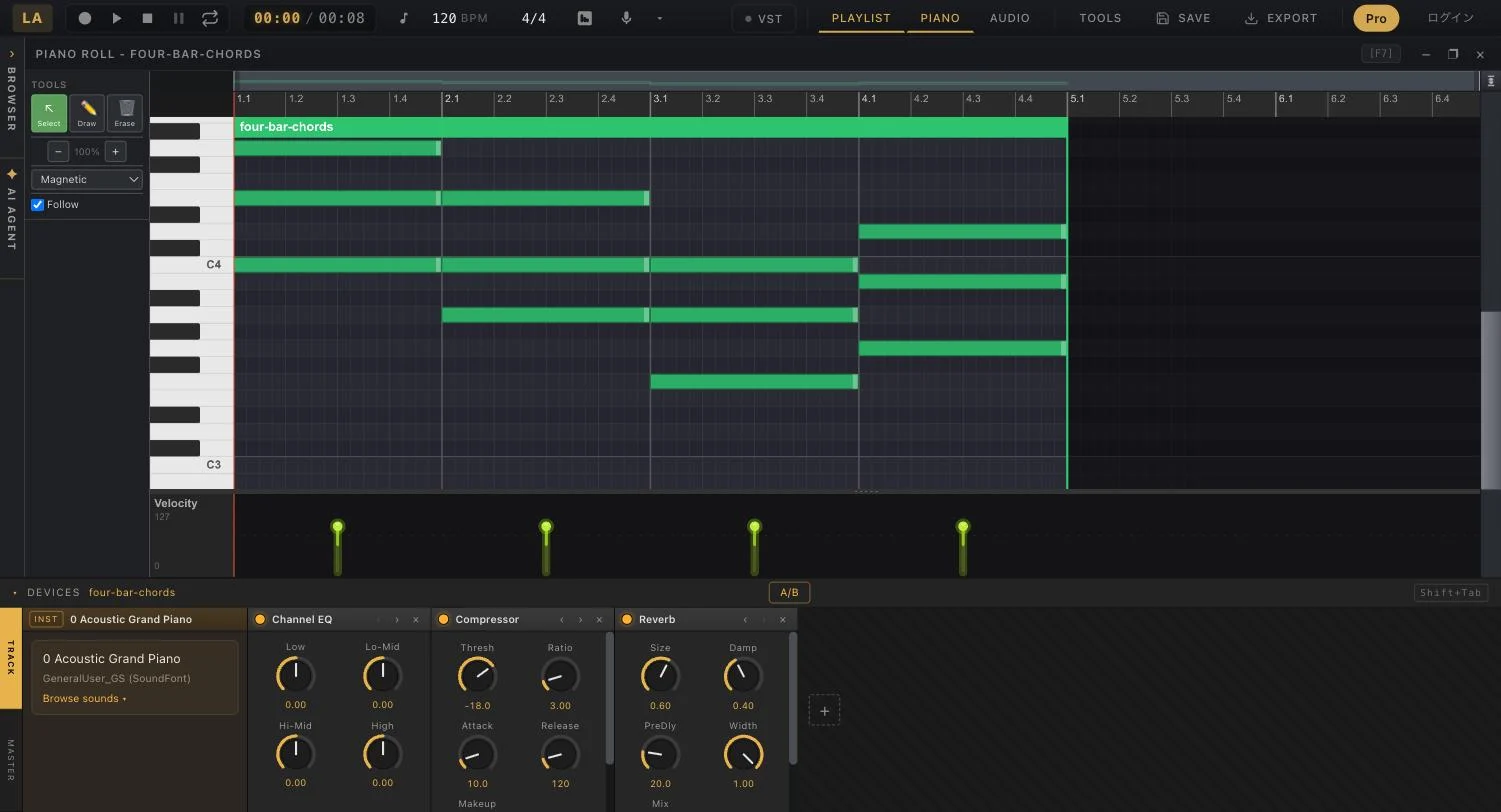Move Compressor right with arrow
The height and width of the screenshot is (812, 1501).
coord(580,620)
